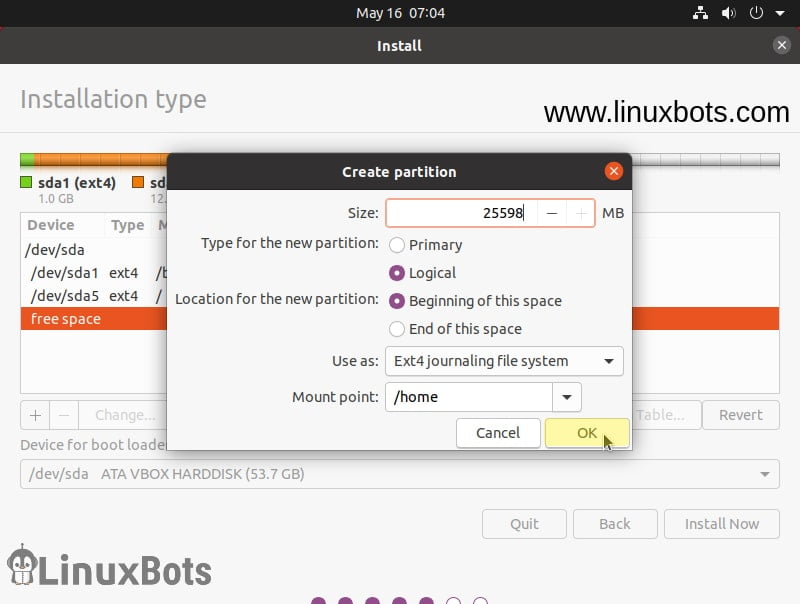Click the − icon to remove a partition
The image size is (800, 604).
tap(62, 415)
